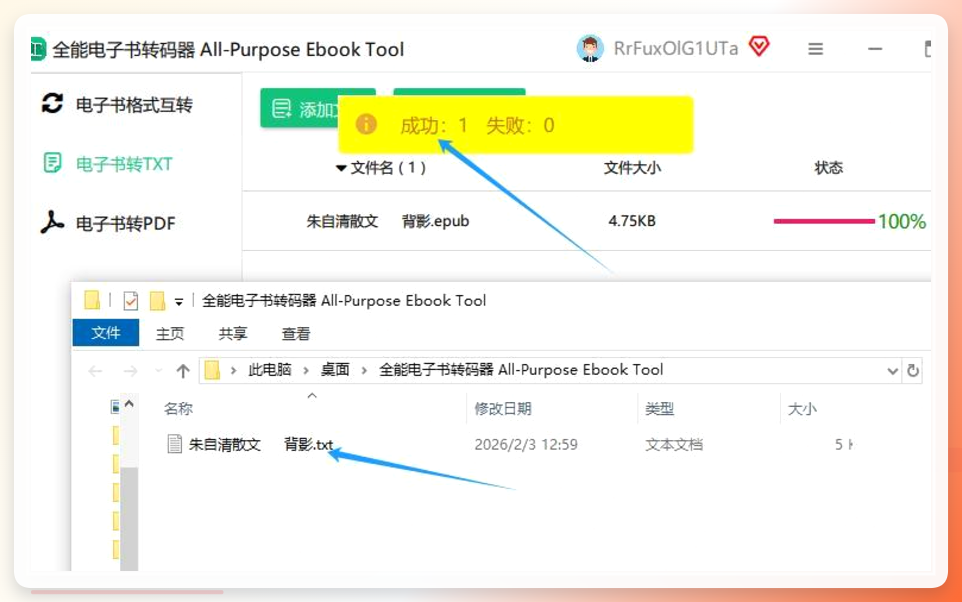Click the 全能电子书转码器 breadcrumb folder segment
The width and height of the screenshot is (962, 602).
[x=521, y=369]
